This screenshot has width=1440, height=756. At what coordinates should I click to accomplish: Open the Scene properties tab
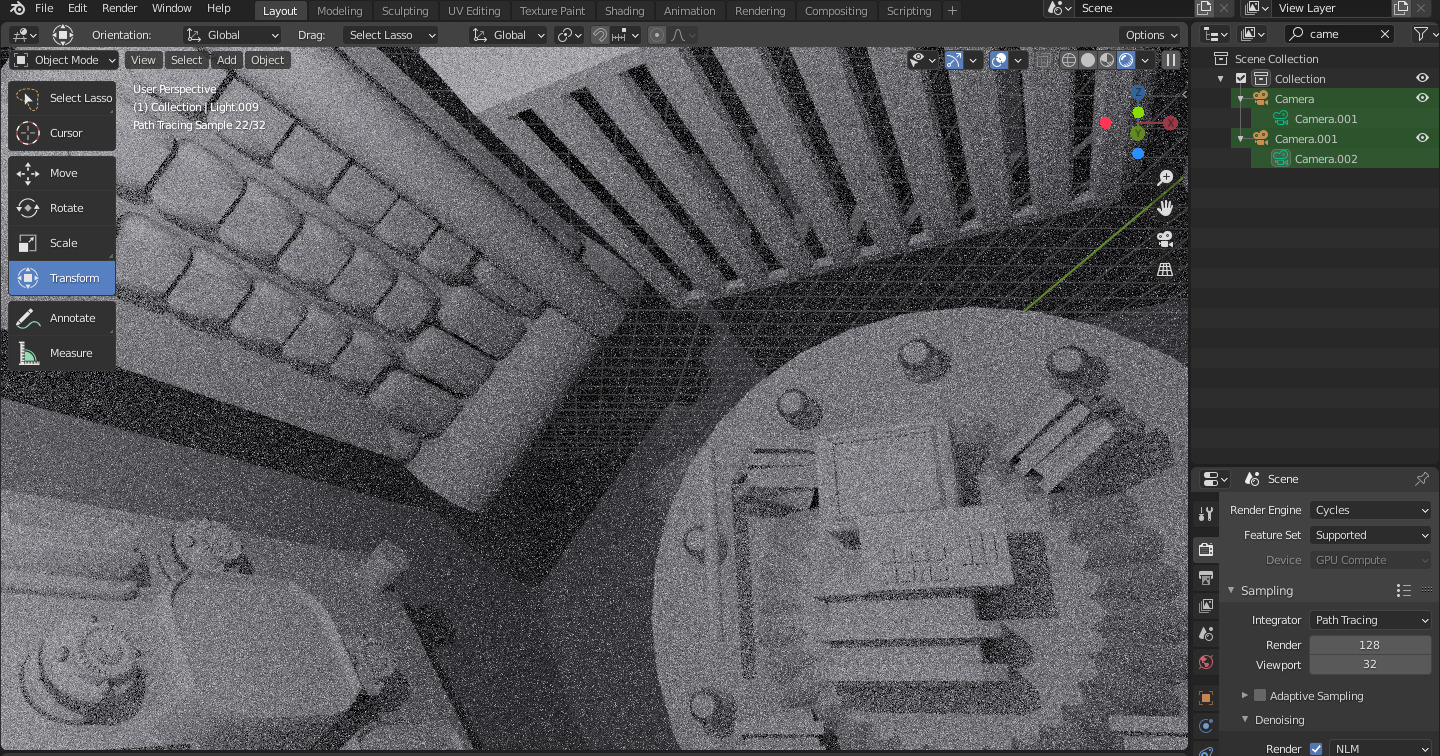tap(1206, 633)
